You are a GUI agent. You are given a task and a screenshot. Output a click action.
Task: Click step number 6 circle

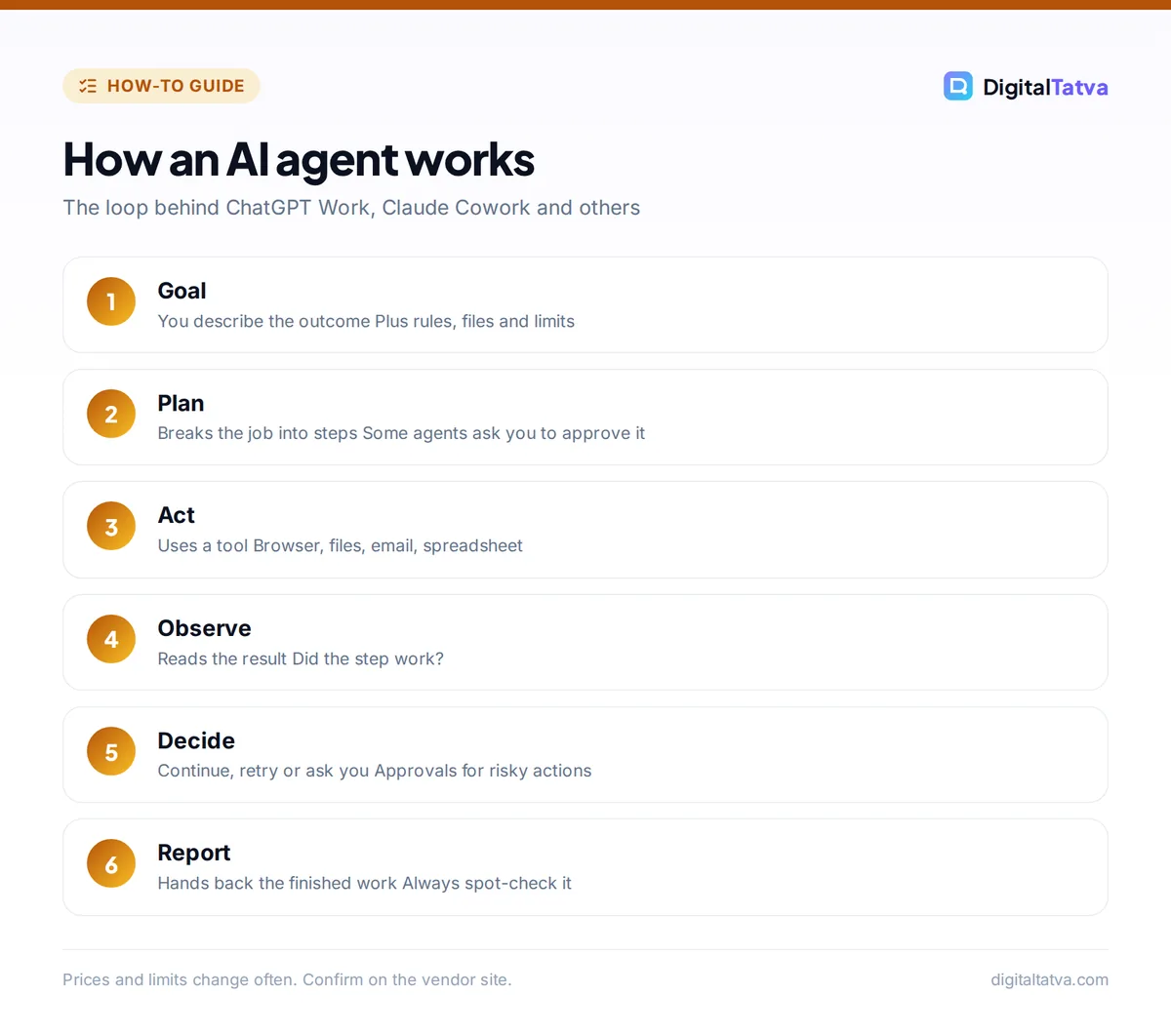click(111, 863)
